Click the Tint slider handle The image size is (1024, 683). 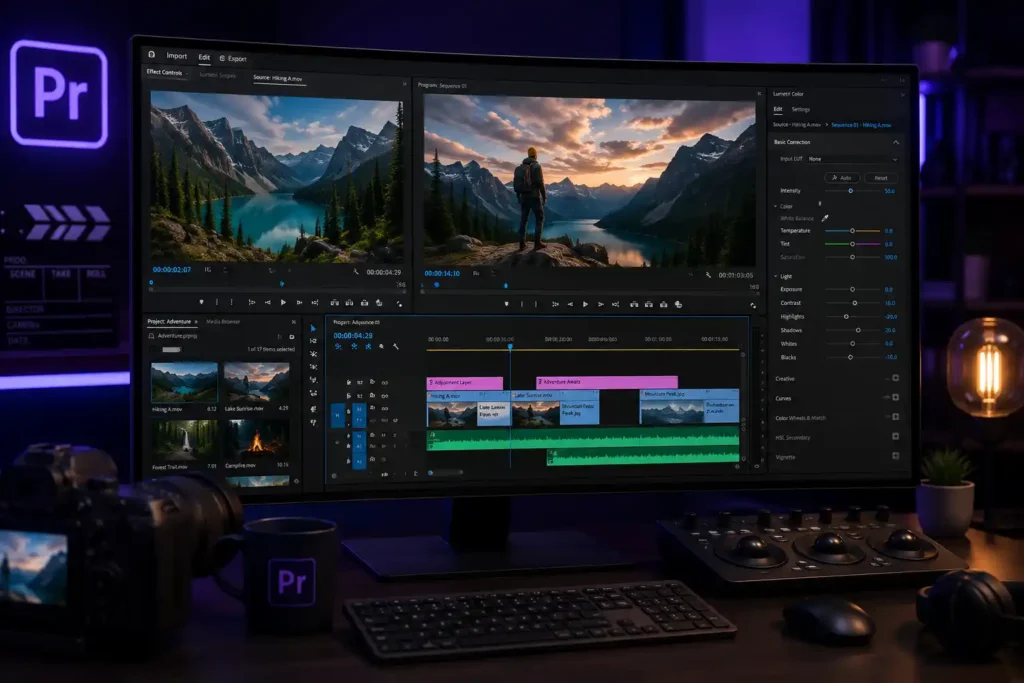(852, 244)
